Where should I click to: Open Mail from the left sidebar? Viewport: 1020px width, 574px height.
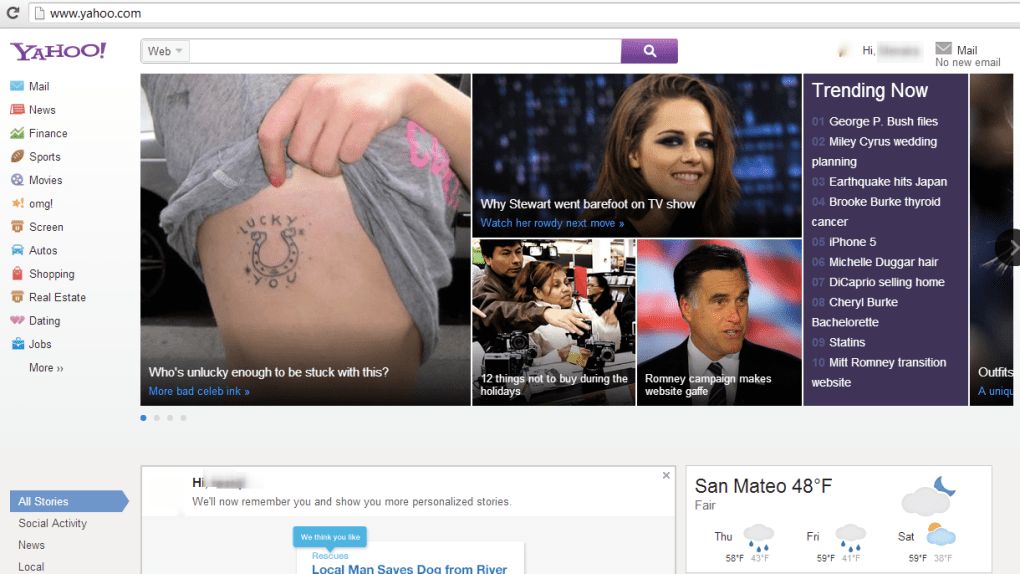click(x=38, y=86)
